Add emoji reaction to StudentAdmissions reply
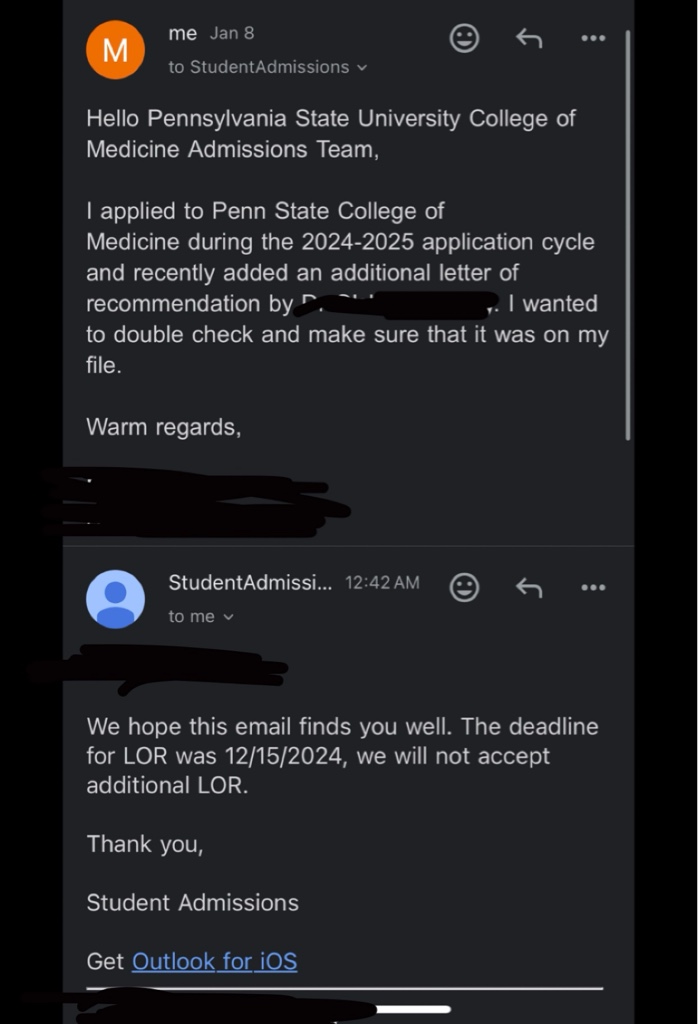The image size is (698, 1024). coord(464,588)
